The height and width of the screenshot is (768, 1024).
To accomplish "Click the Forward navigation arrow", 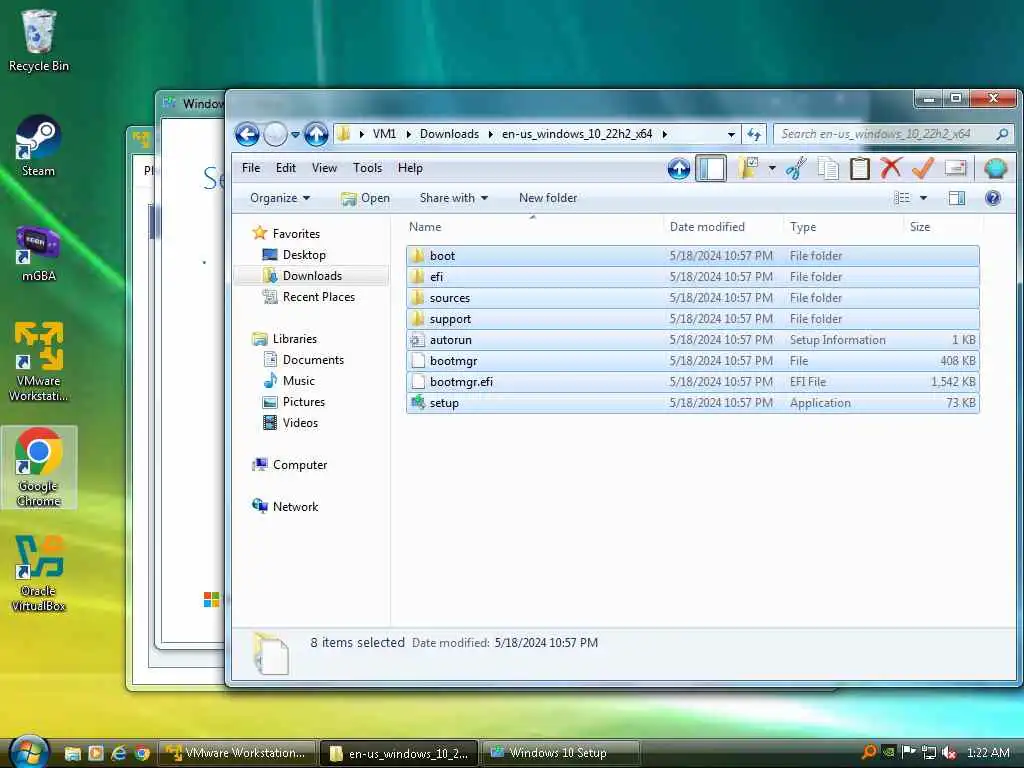I will 276,135.
